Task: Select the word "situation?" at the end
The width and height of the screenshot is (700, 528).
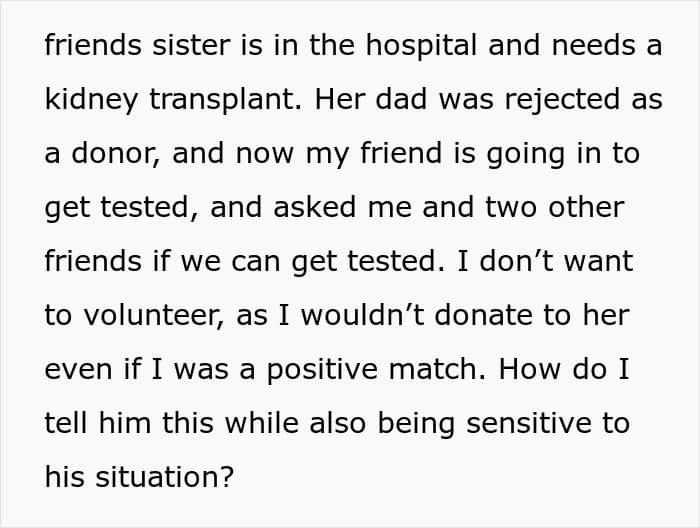Action: 165,477
